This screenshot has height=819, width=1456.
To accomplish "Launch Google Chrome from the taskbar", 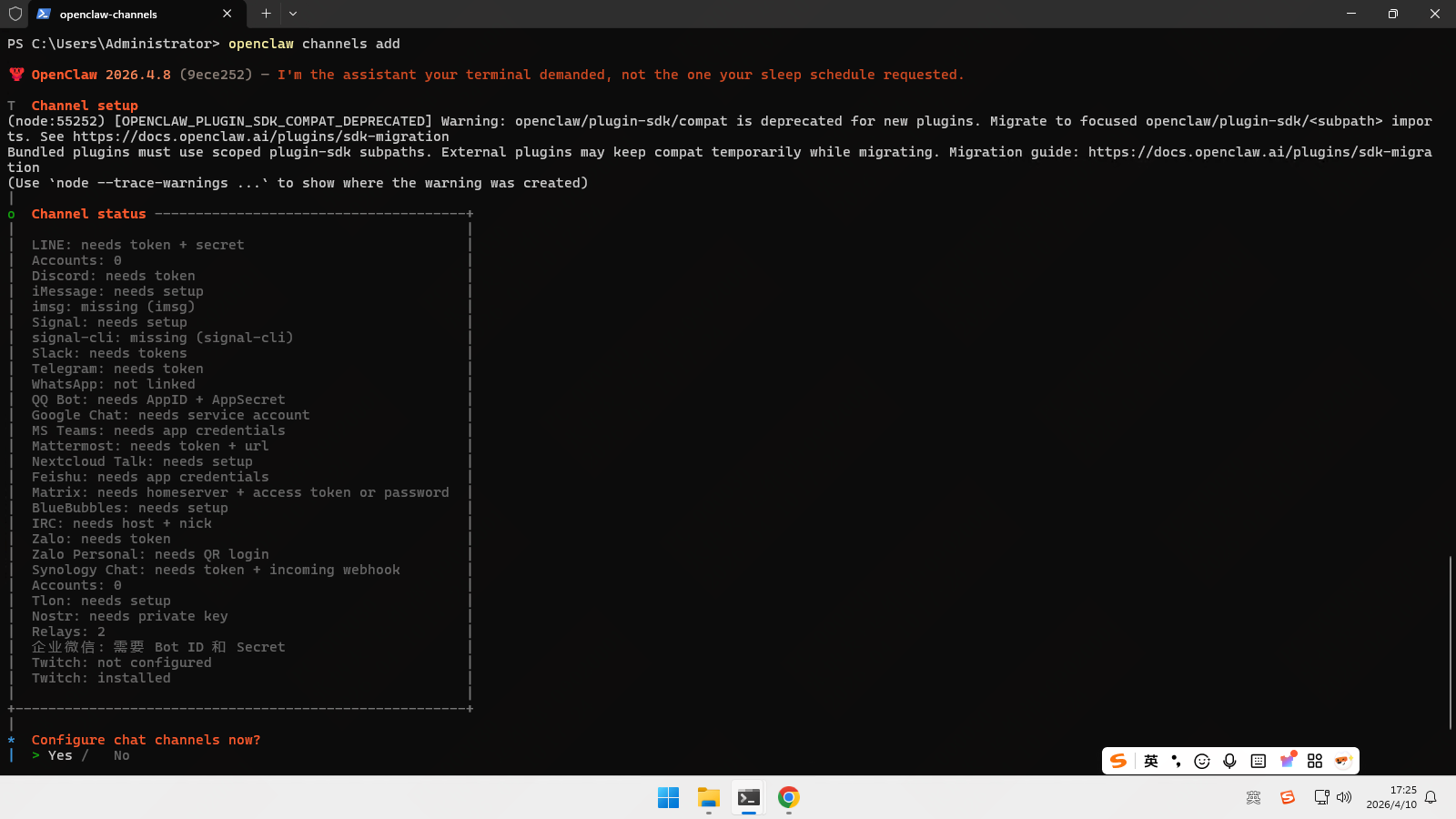I will pos(789,798).
